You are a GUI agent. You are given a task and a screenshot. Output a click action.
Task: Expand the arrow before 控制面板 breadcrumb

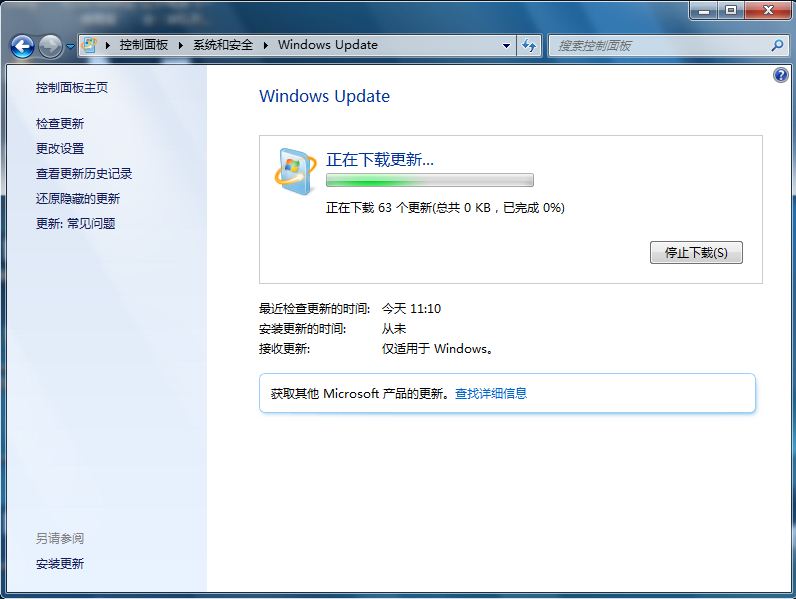tap(108, 45)
